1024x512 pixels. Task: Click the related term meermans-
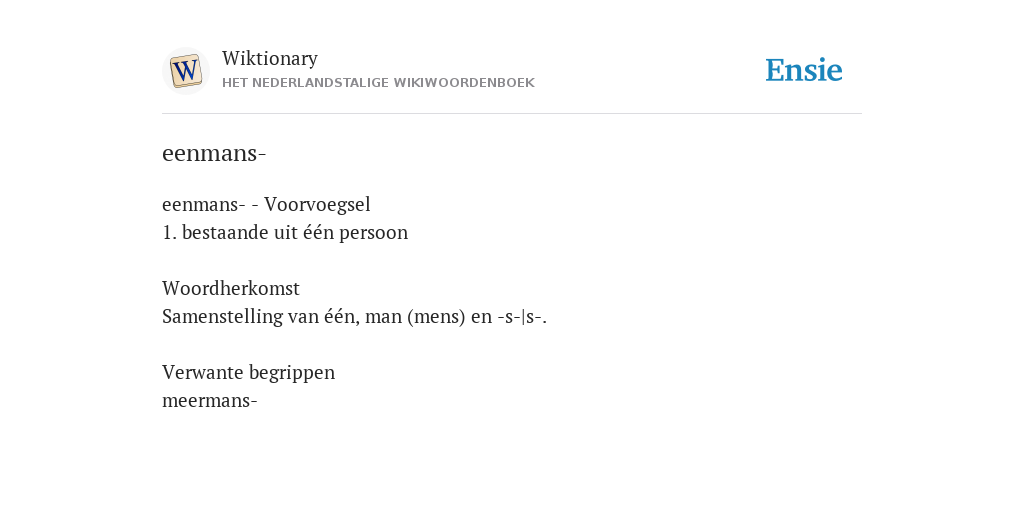click(210, 400)
